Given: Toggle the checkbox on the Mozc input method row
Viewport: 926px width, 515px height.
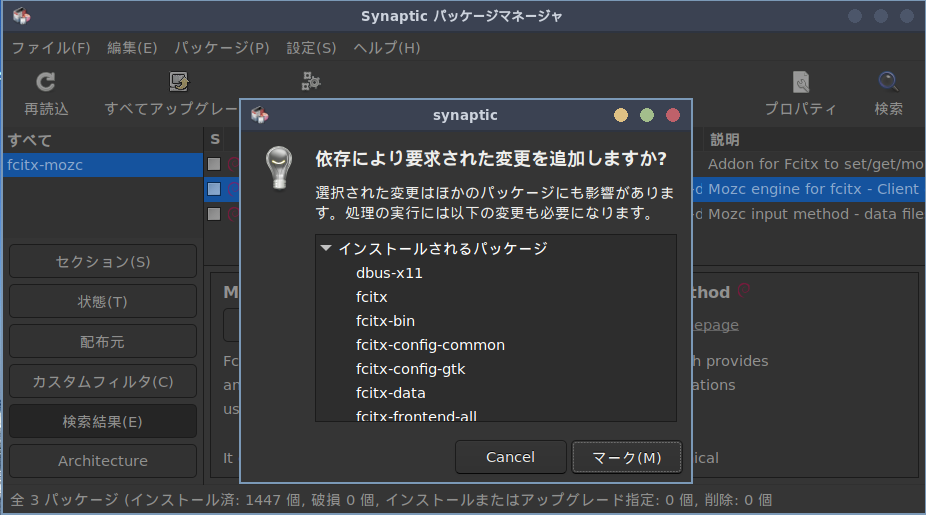Looking at the screenshot, I should tap(214, 214).
